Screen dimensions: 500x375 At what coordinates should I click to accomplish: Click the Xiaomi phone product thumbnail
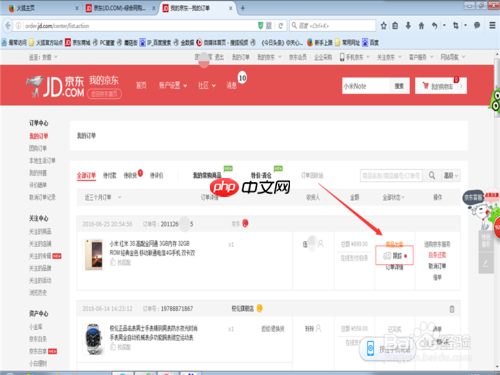(x=93, y=254)
